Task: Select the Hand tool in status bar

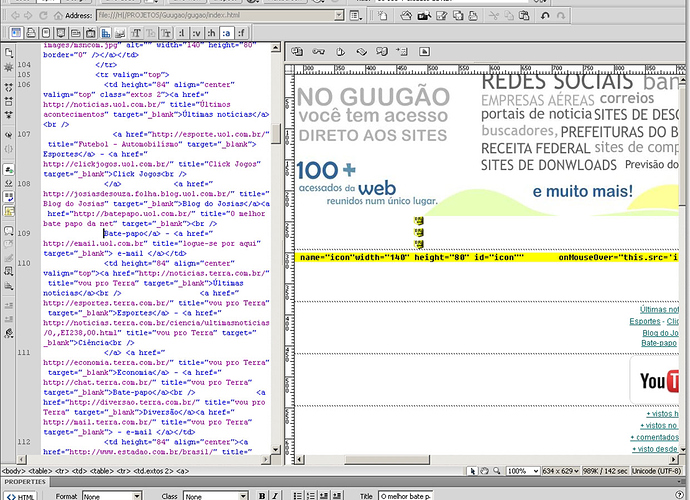Action: [484, 471]
